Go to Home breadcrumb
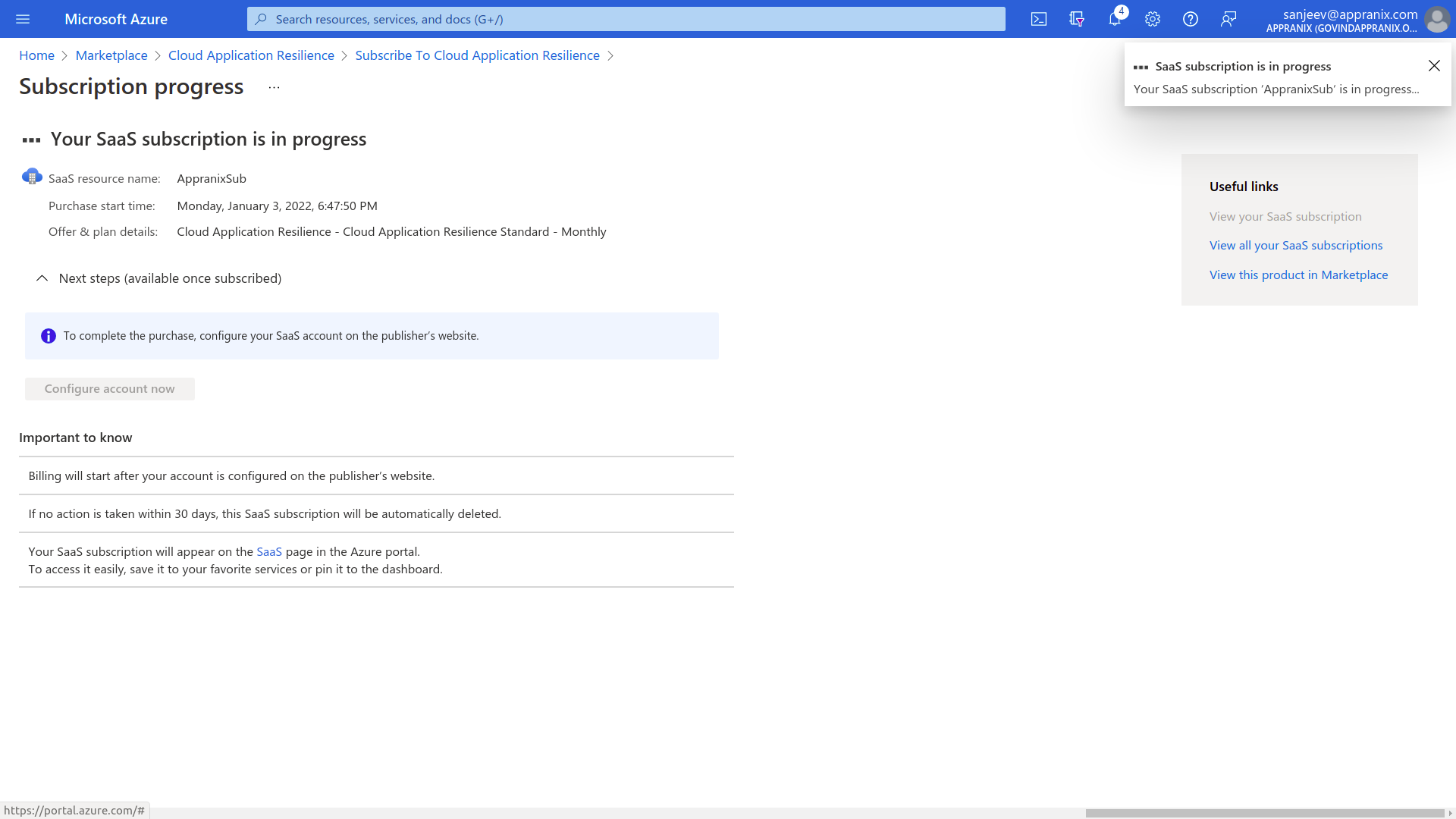Viewport: 1456px width, 819px height. [36, 55]
